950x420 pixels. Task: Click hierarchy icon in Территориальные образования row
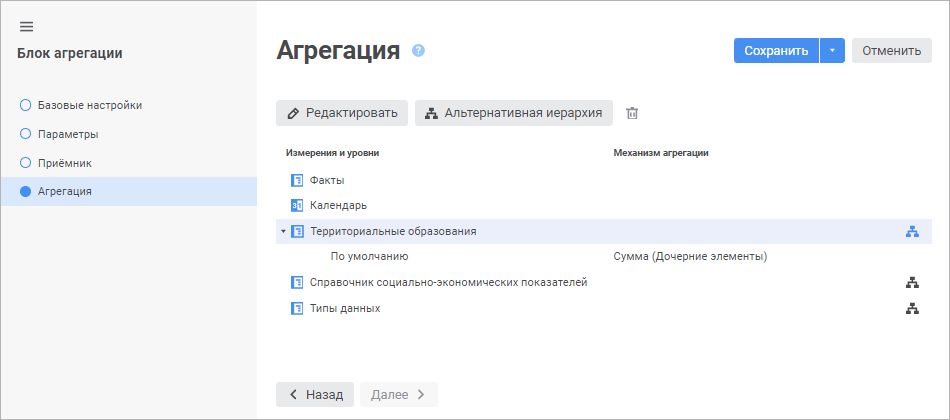point(912,231)
